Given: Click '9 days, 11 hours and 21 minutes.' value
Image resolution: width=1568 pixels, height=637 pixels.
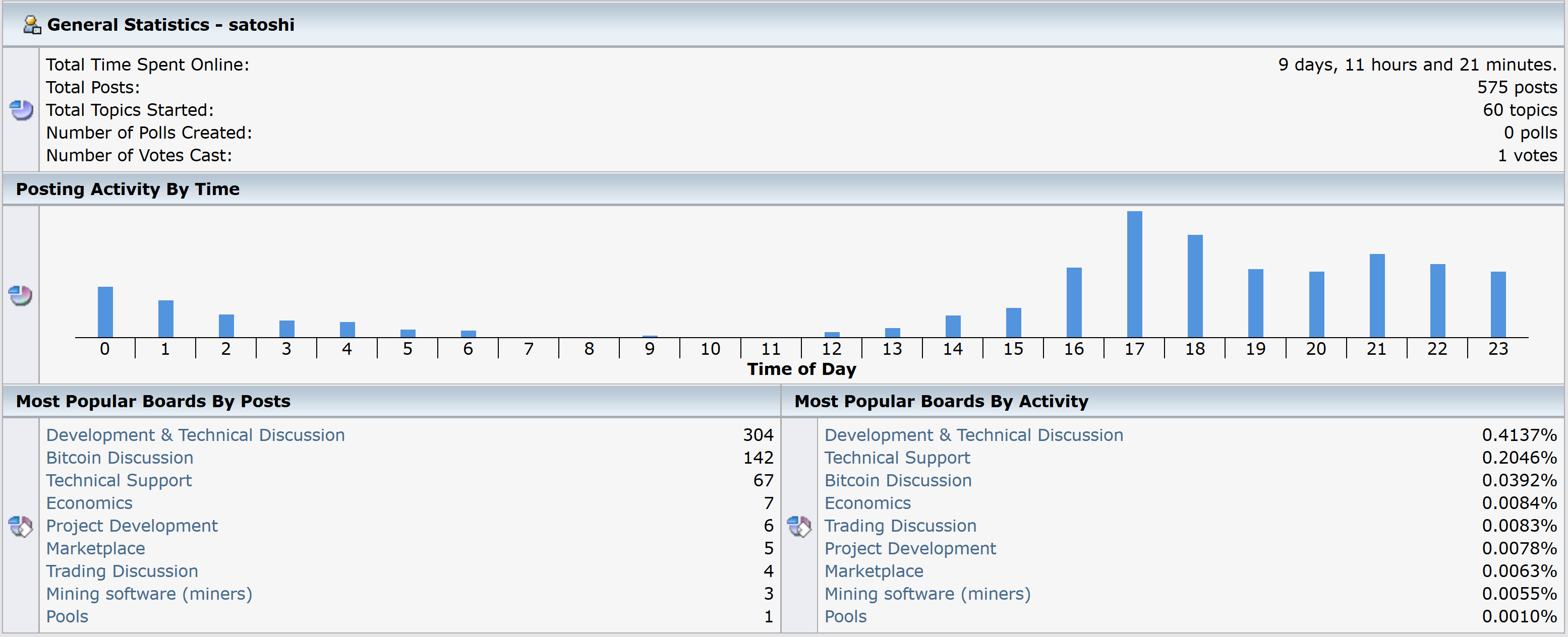Looking at the screenshot, I should [x=1417, y=65].
